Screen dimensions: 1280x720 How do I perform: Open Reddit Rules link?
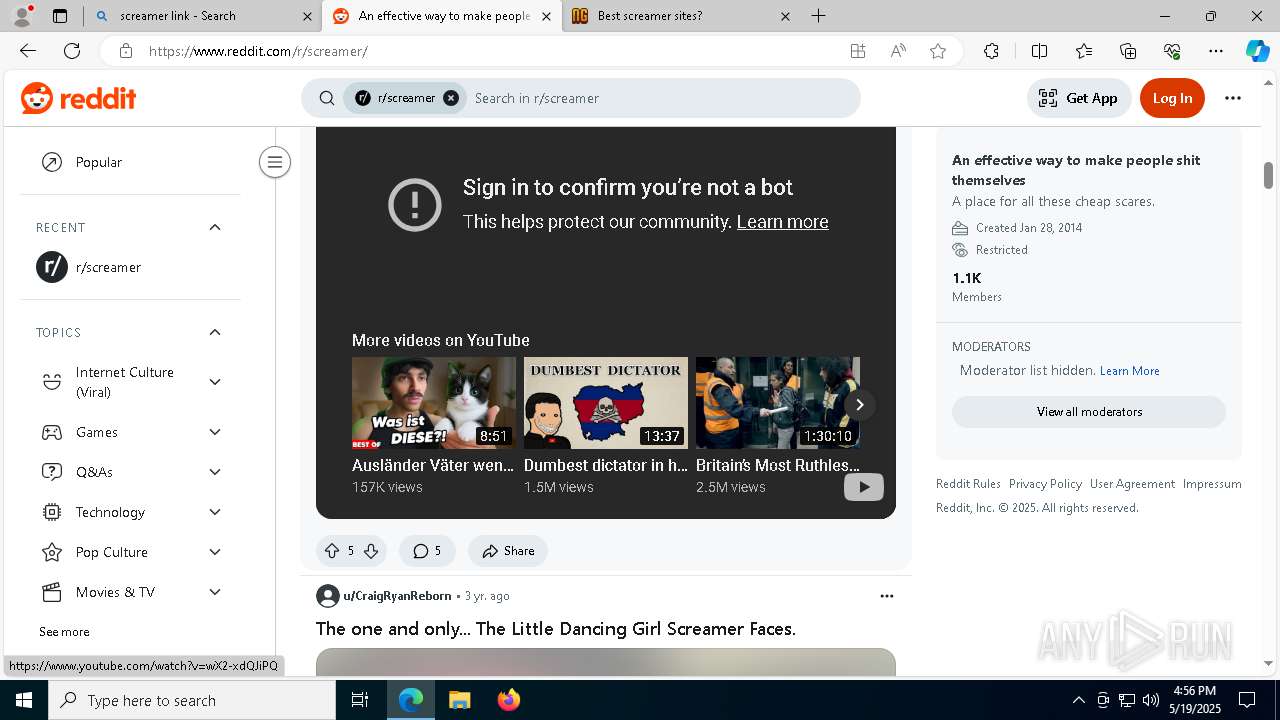click(x=968, y=484)
